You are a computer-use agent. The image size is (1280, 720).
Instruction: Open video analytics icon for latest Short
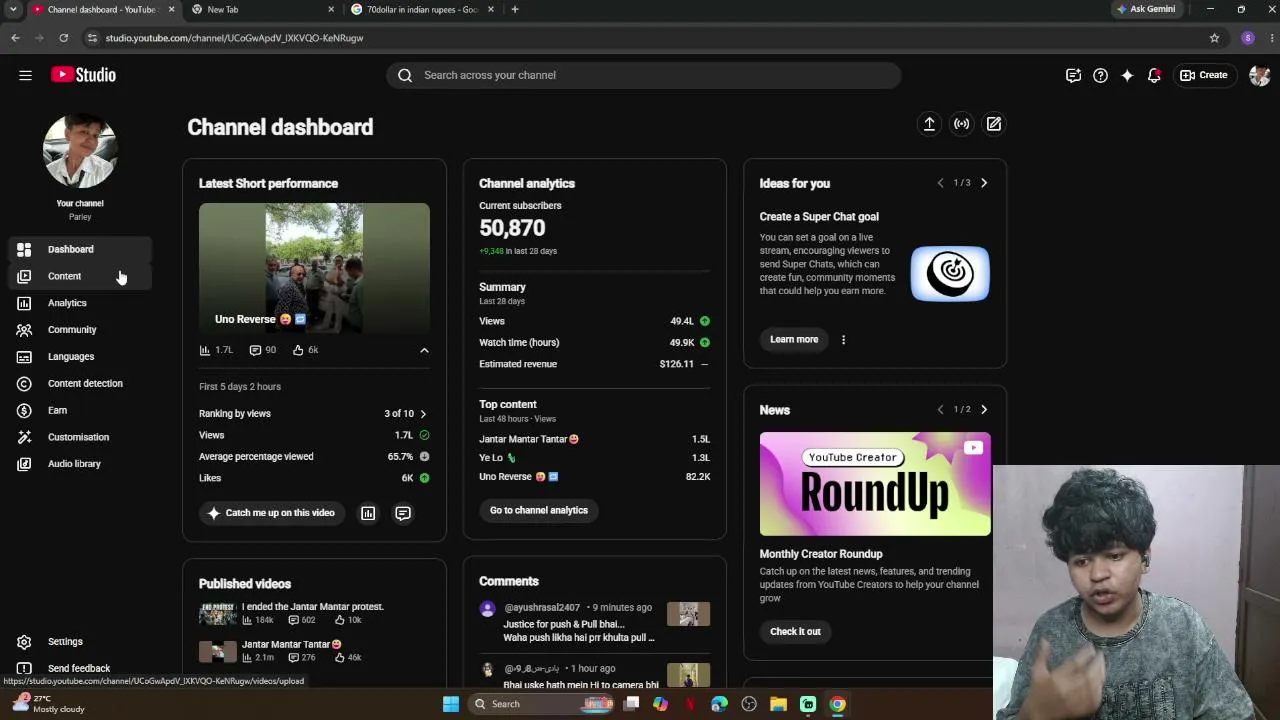click(368, 513)
